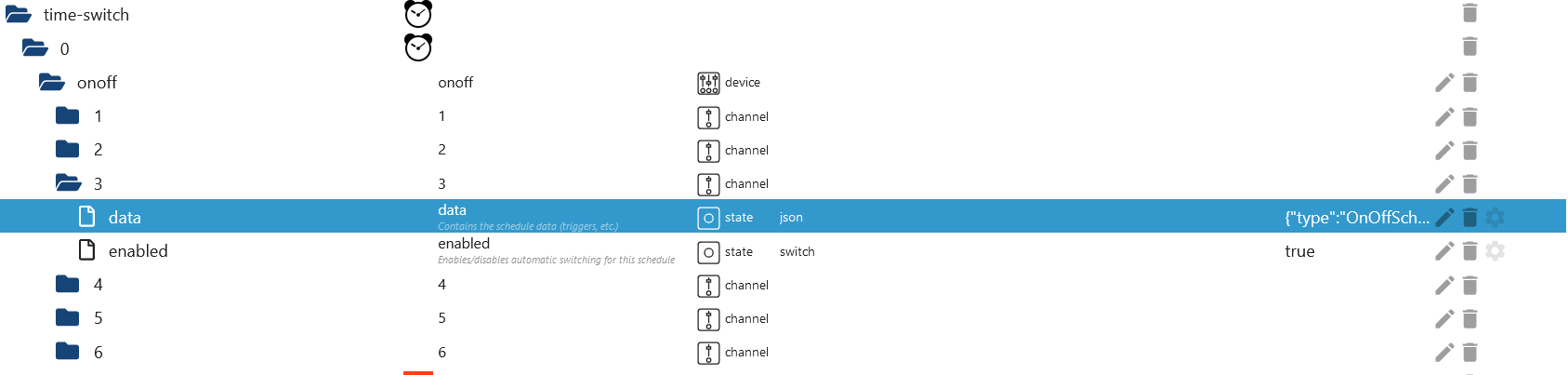Edit channel 5 with pencil icon
1568x375 pixels.
click(1443, 319)
